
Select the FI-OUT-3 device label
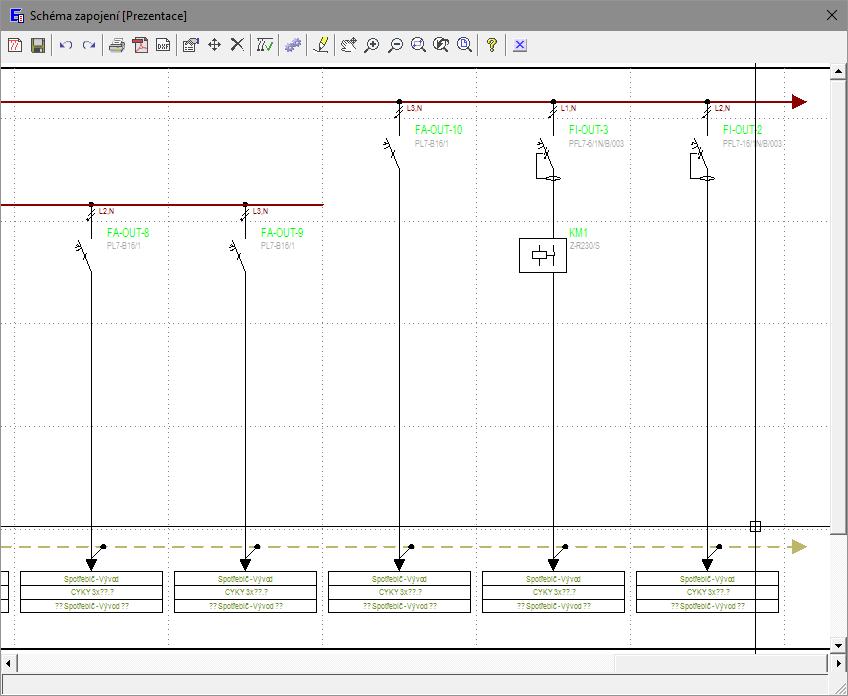tap(588, 130)
